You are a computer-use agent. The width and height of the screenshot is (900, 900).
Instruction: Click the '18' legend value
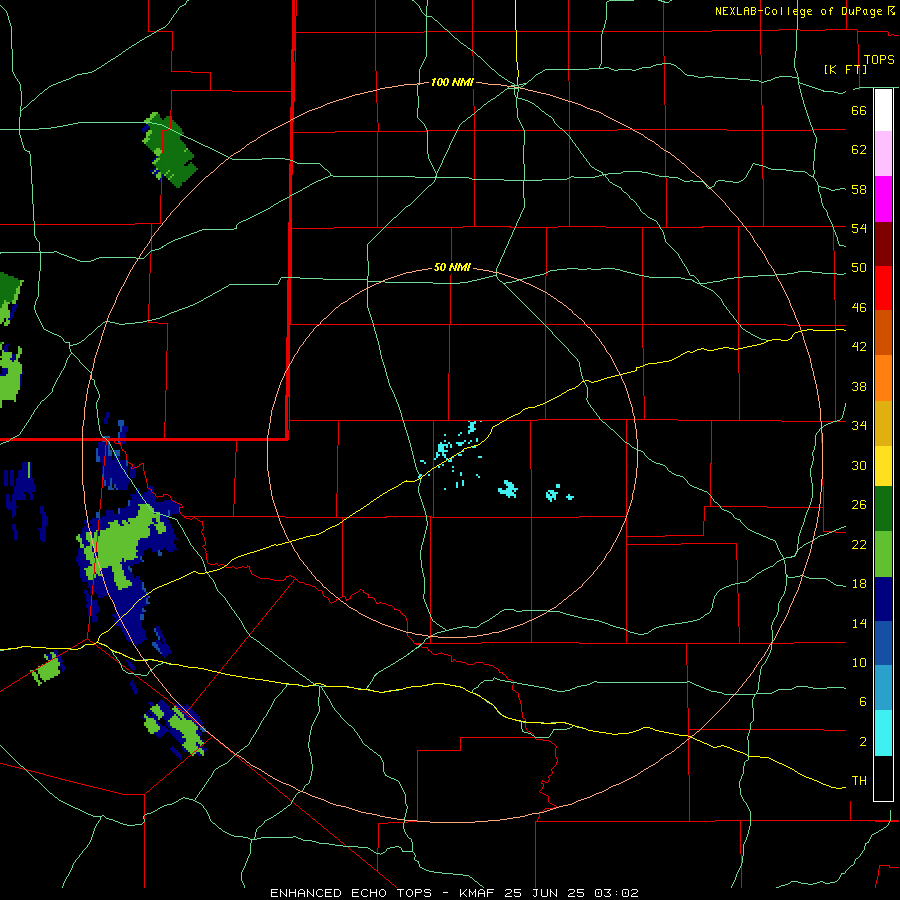point(859,584)
